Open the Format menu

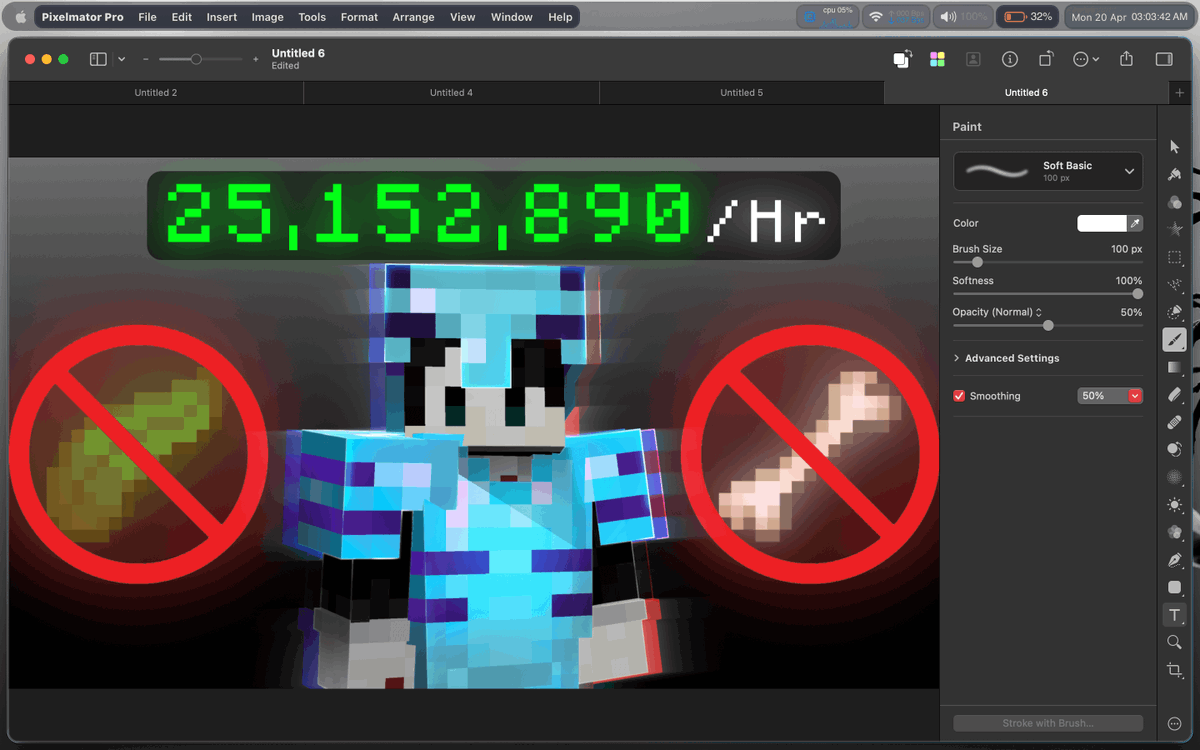(359, 17)
